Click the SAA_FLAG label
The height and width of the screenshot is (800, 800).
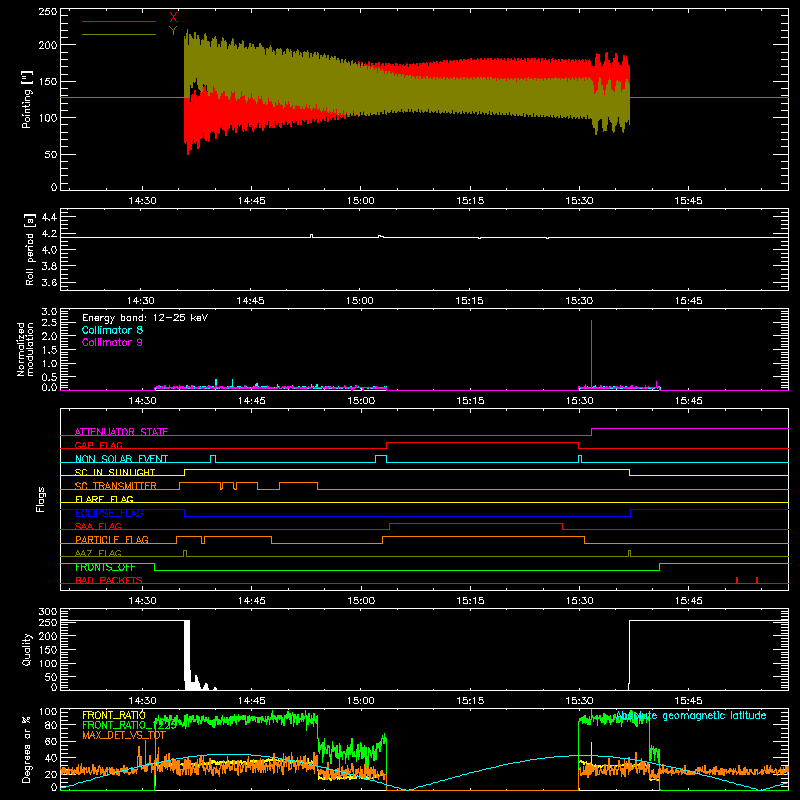[x=98, y=526]
